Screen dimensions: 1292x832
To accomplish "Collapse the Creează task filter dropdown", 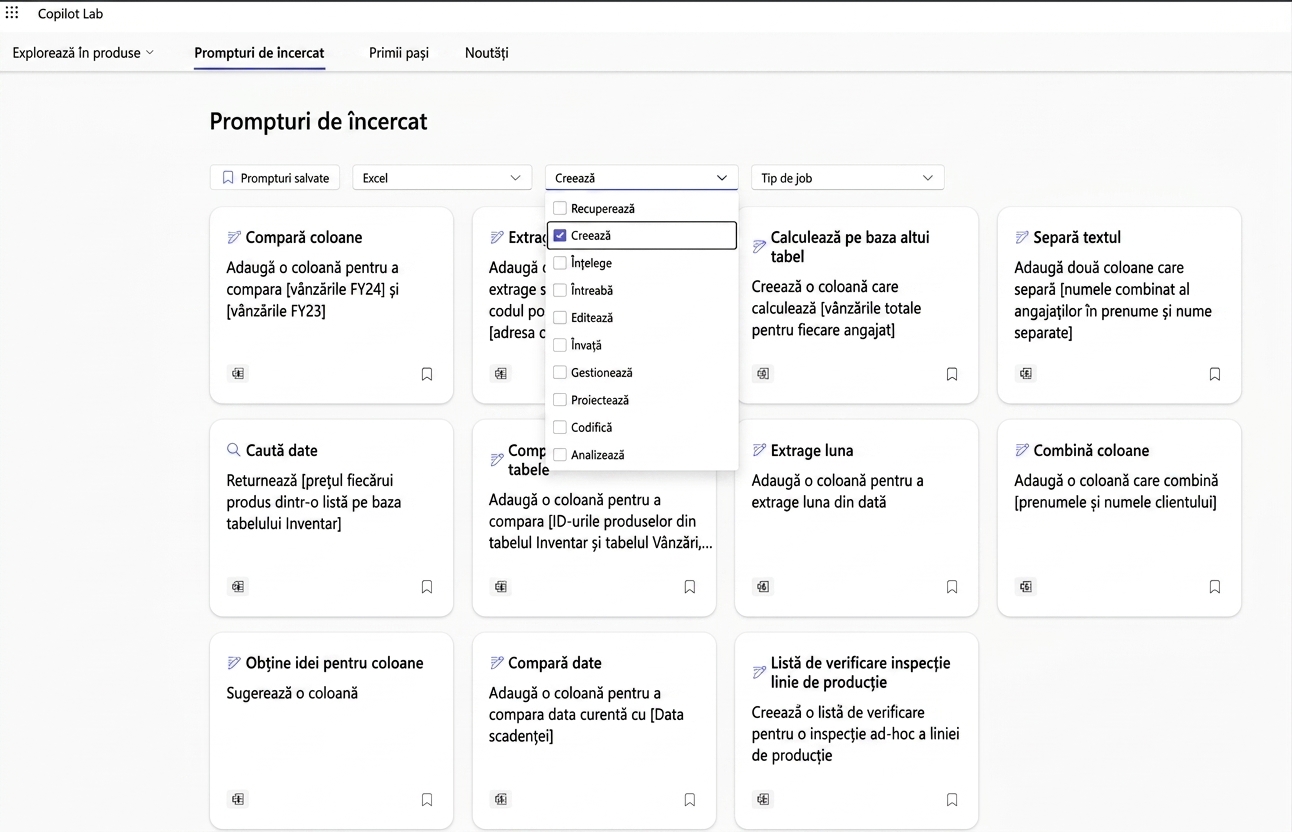I will tap(642, 178).
